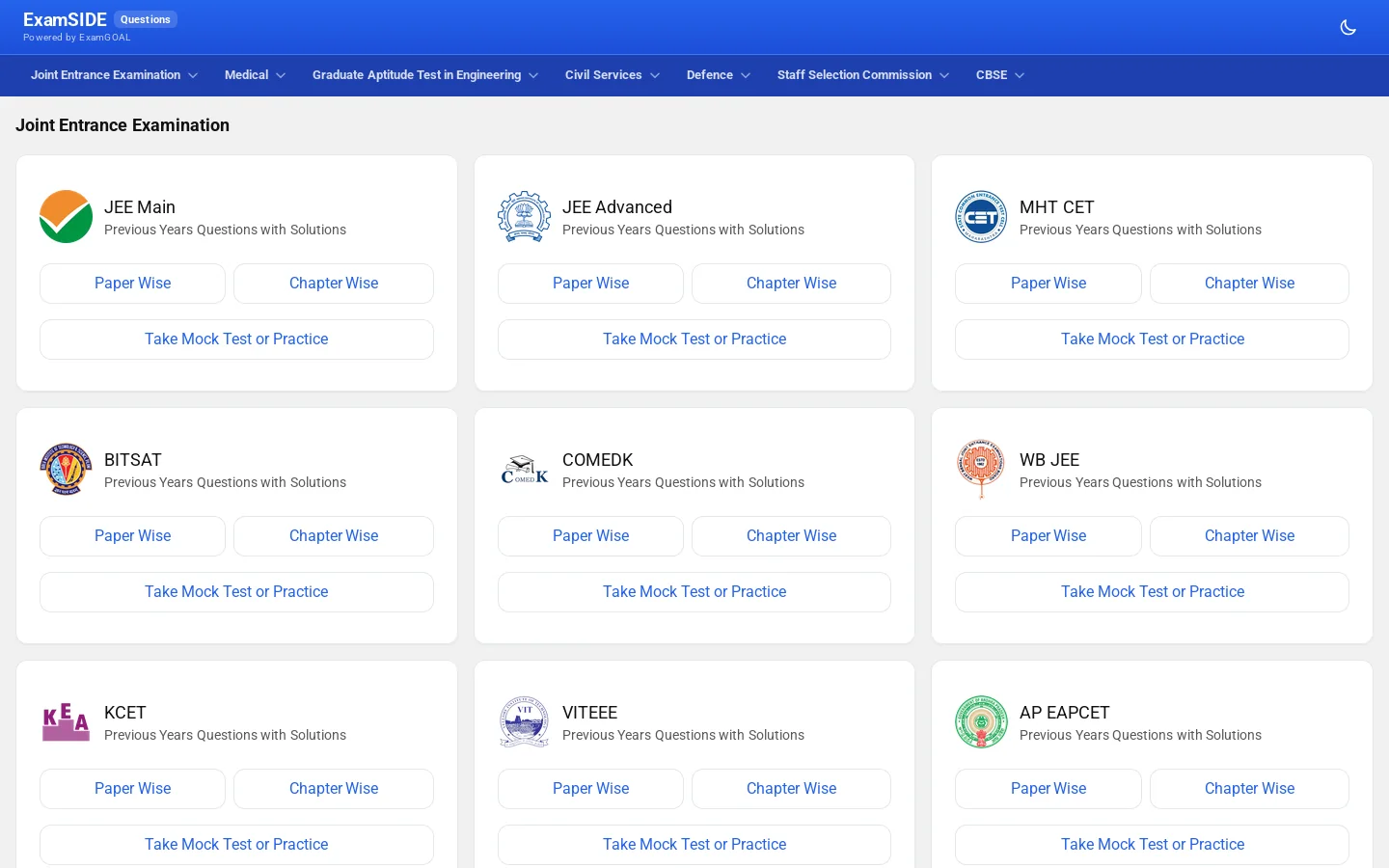This screenshot has height=868, width=1389.
Task: Click the JEE Main checkmark logo
Action: (x=66, y=217)
